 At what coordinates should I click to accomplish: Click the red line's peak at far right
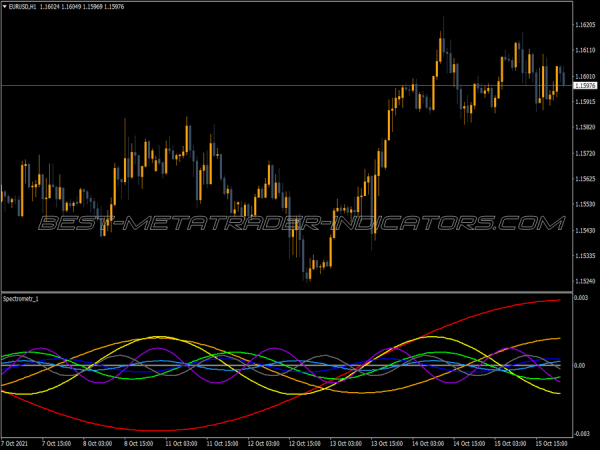pyautogui.click(x=555, y=300)
